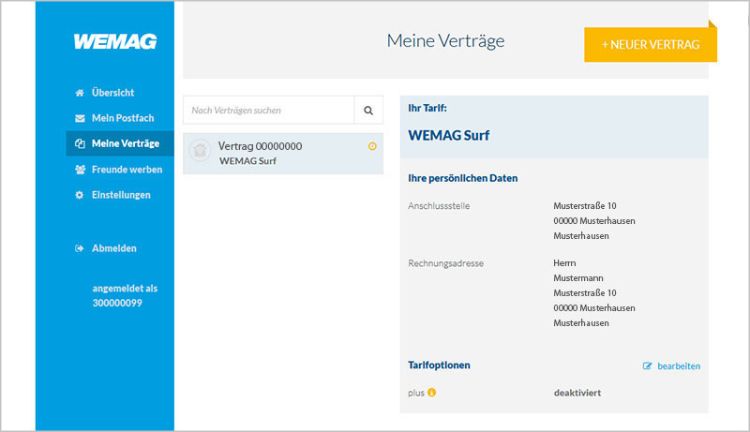Image resolution: width=750 pixels, height=432 pixels.
Task: Select the Vertrag 00000000 list entry
Action: pyautogui.click(x=283, y=154)
